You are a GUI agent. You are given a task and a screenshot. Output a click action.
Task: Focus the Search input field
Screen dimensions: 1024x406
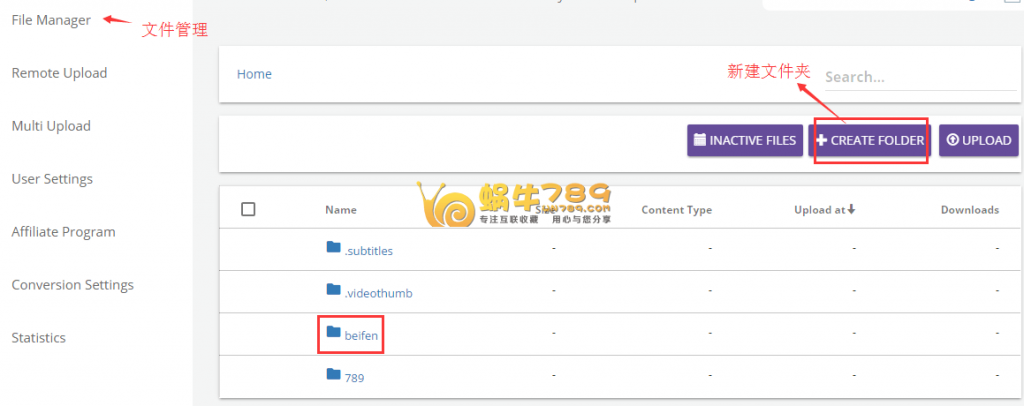click(x=915, y=77)
